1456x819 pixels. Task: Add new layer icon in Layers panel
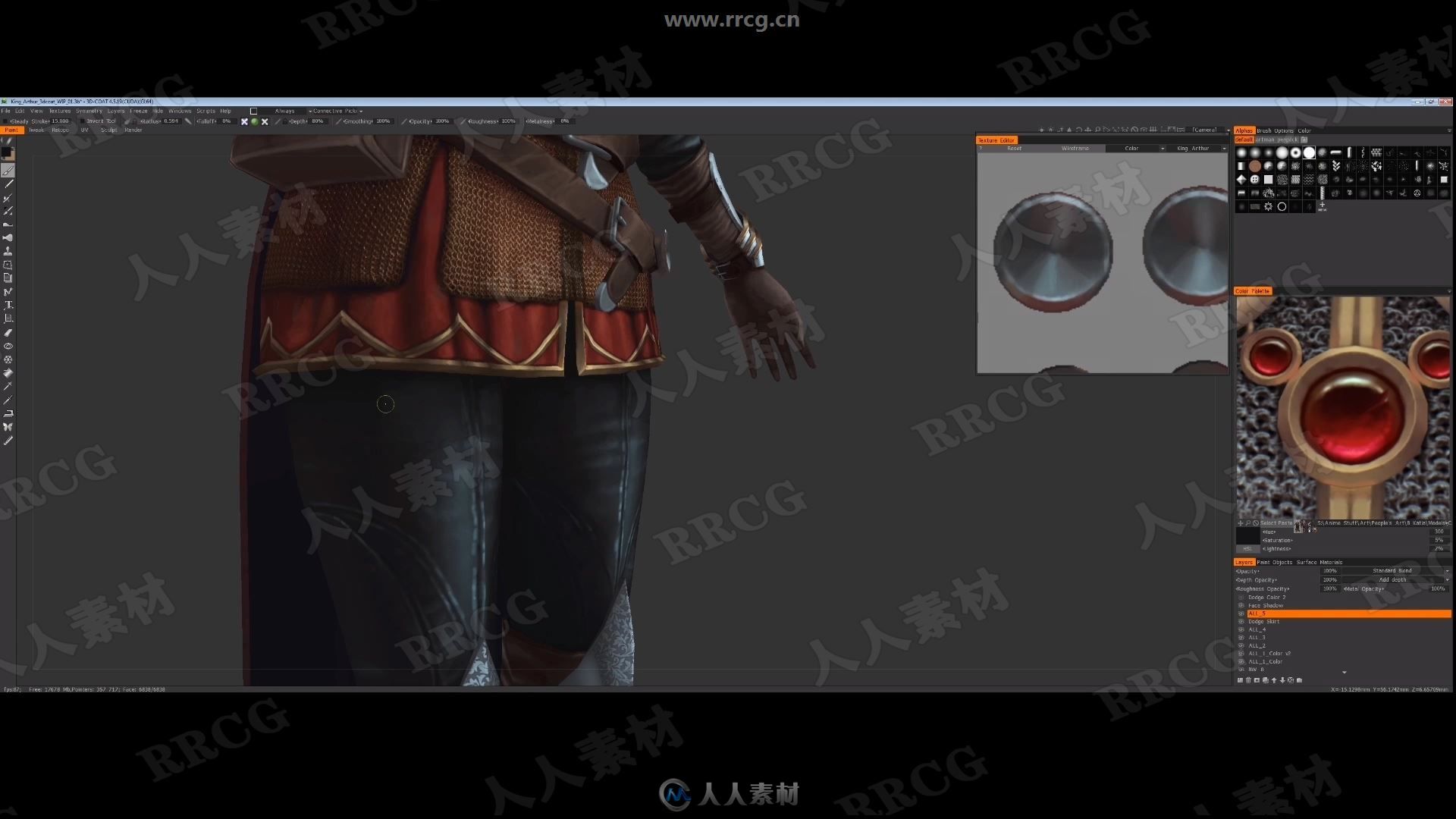[1240, 680]
